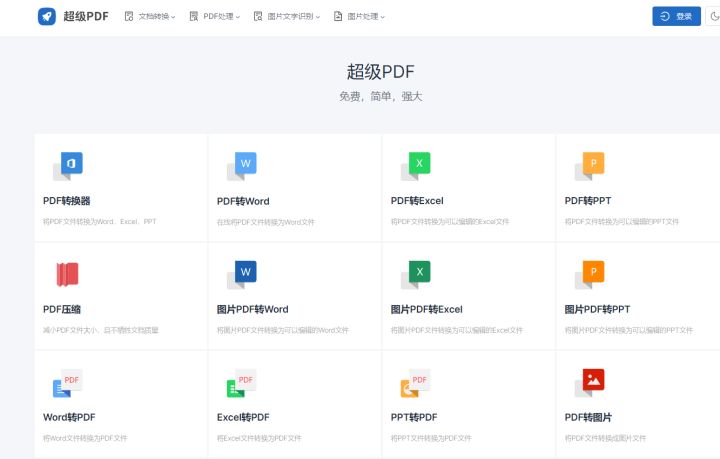Viewport: 720px width, 459px height.
Task: Click the description 将图片PDF文件转换为可以编辑的Word文件
Action: point(282,330)
